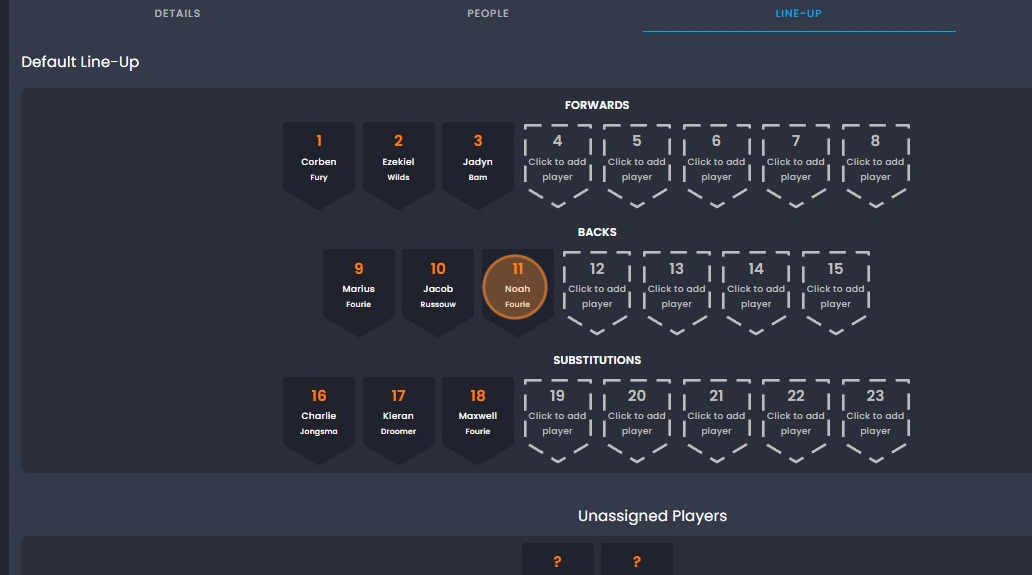Image resolution: width=1032 pixels, height=575 pixels.
Task: Select player 9 Marius Fourie card
Action: coord(359,292)
